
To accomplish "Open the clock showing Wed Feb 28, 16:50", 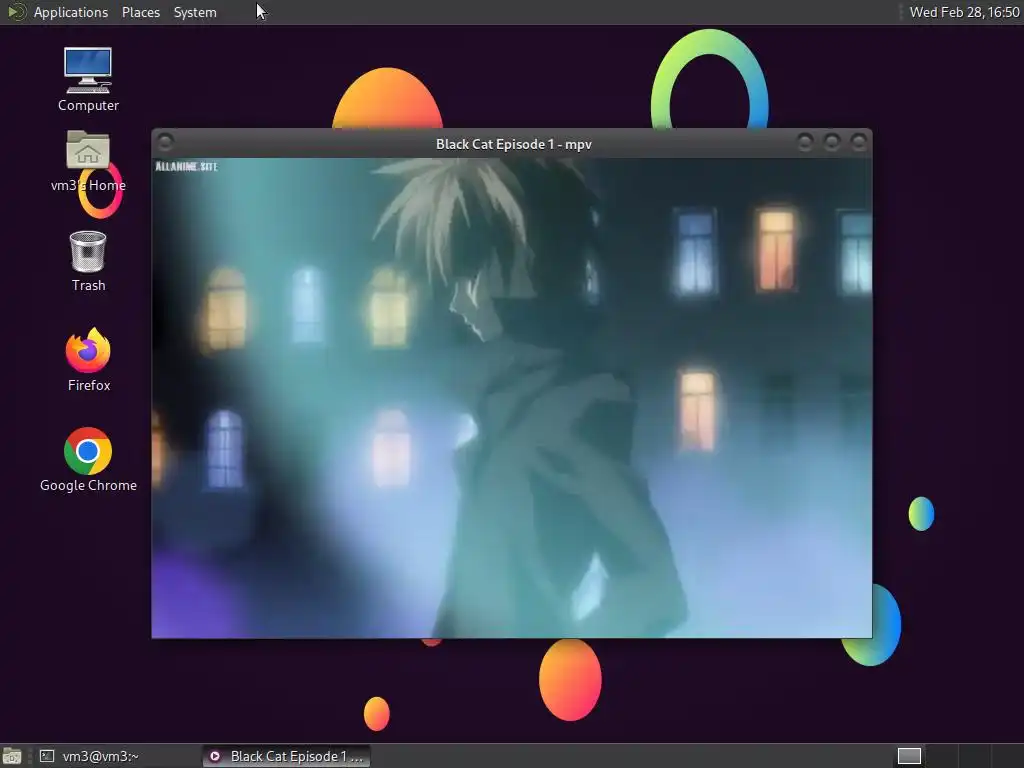I will (x=964, y=12).
